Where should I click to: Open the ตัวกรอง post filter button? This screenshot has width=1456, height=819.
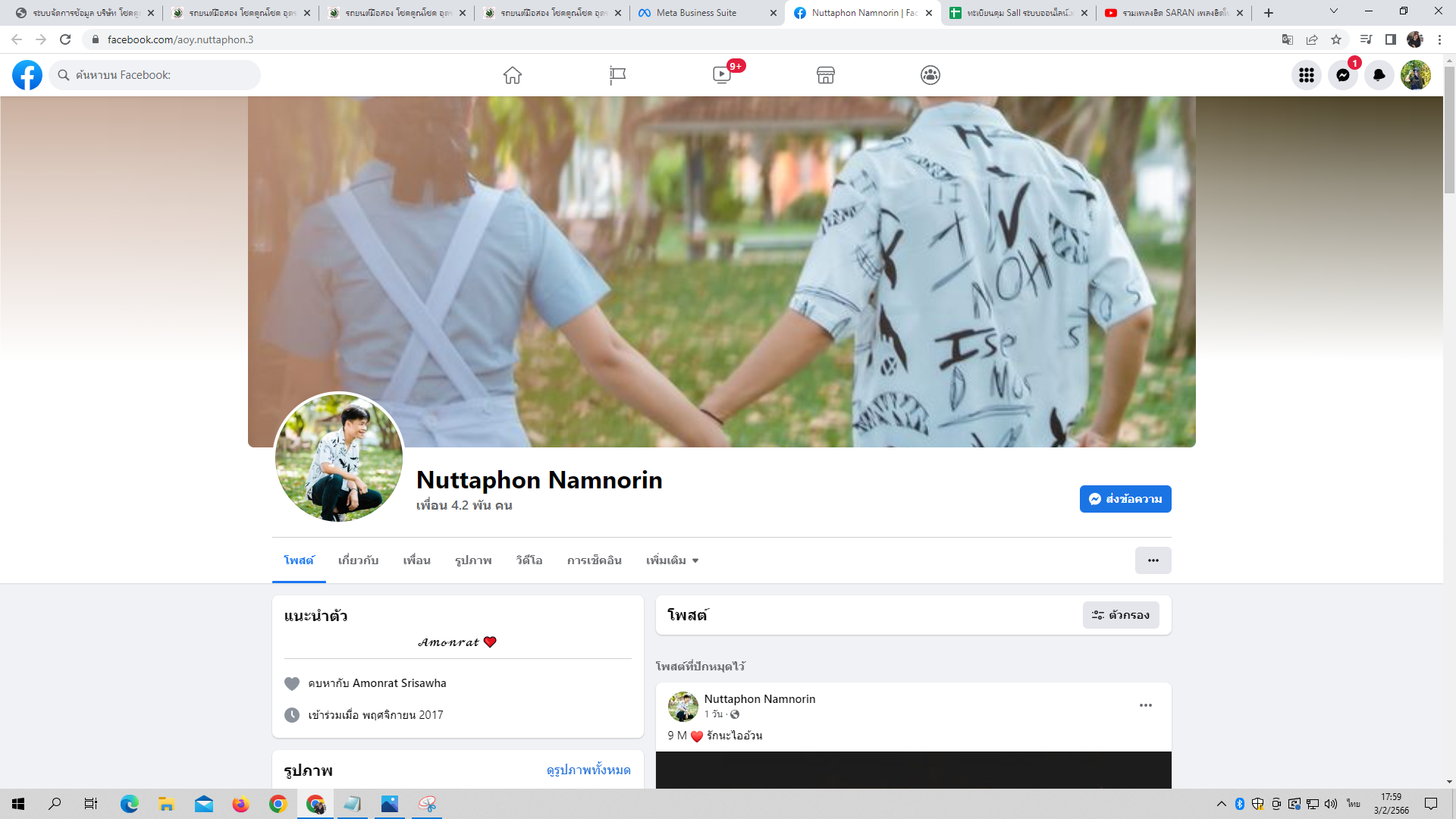[x=1121, y=615]
